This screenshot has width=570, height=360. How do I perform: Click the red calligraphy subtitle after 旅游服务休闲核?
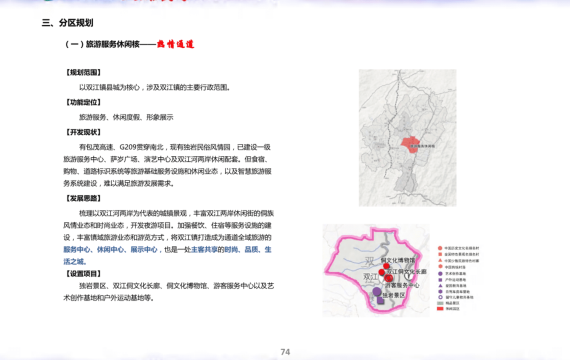click(x=176, y=44)
